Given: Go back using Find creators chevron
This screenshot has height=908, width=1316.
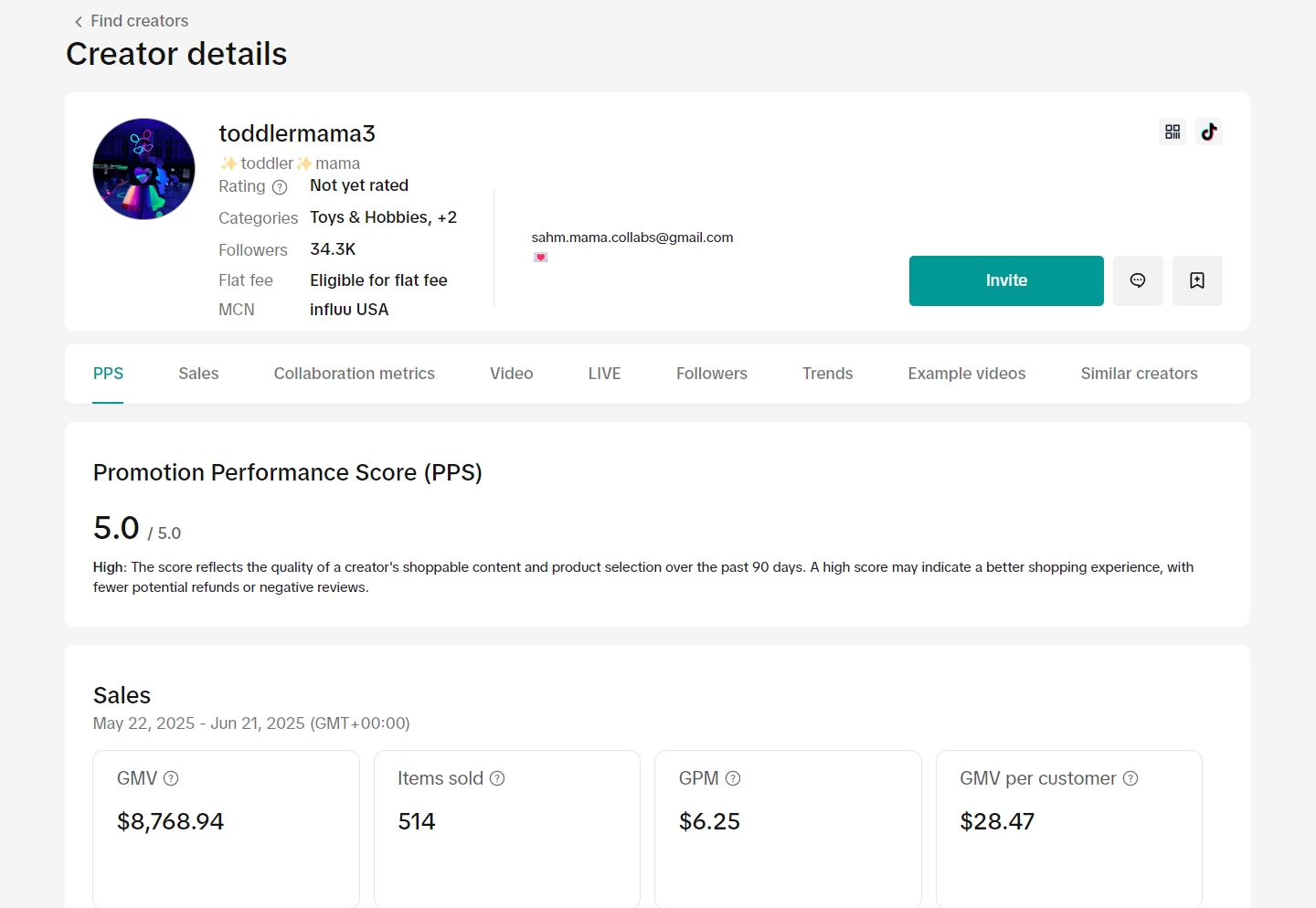Looking at the screenshot, I should click(x=79, y=21).
